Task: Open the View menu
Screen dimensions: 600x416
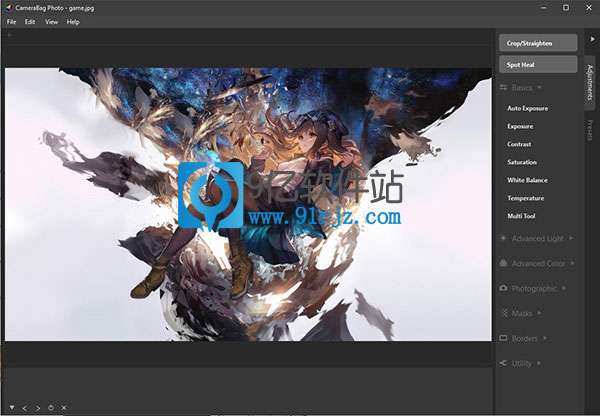Action: click(50, 22)
